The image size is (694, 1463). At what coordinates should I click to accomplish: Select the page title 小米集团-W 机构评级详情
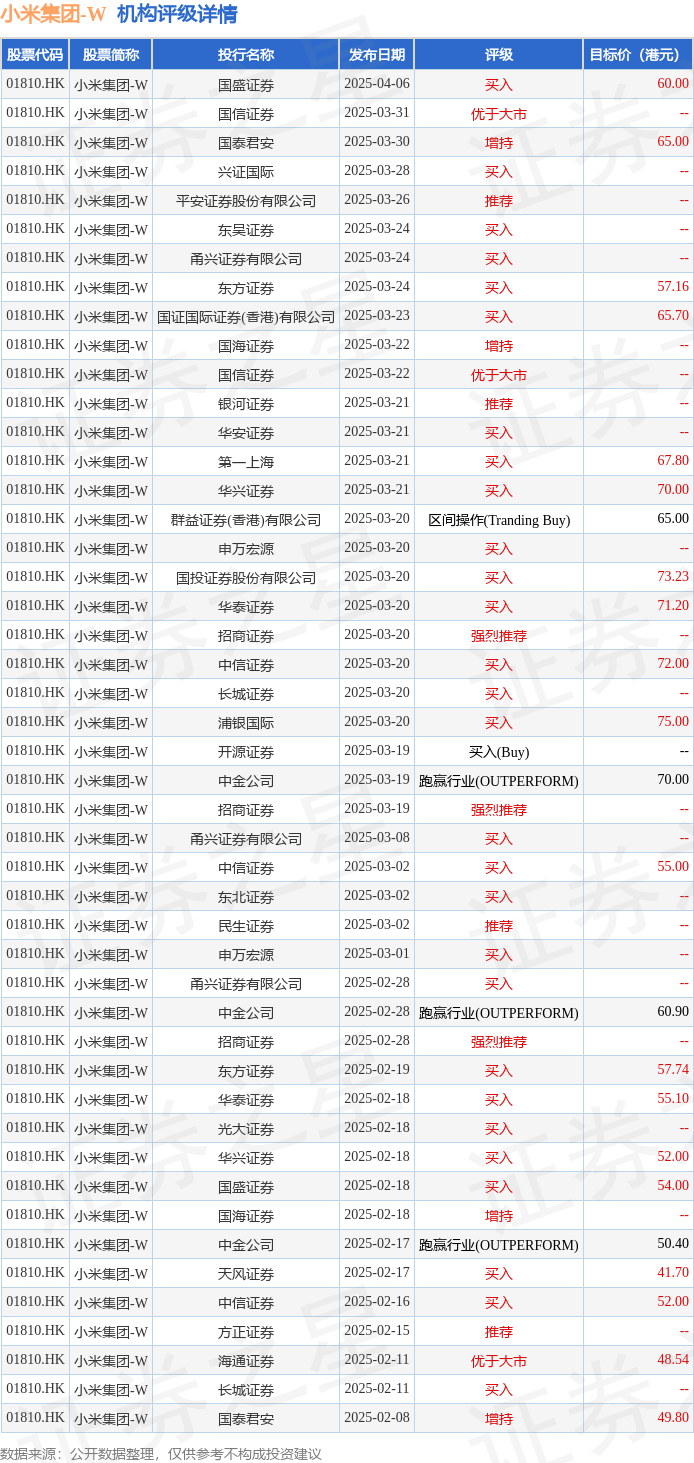click(x=119, y=14)
